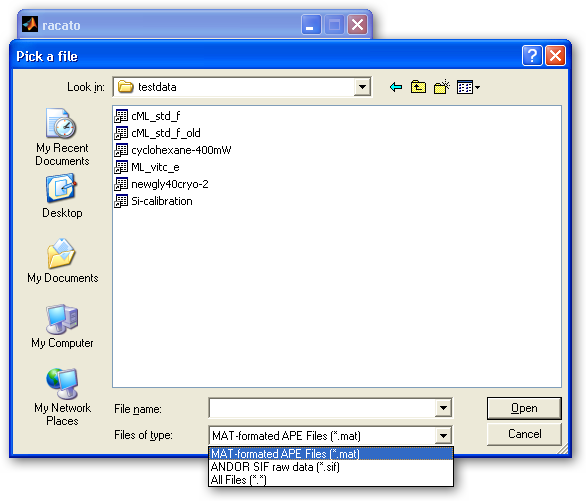Expand the File name history dropdown
586x501 pixels.
pos(443,408)
